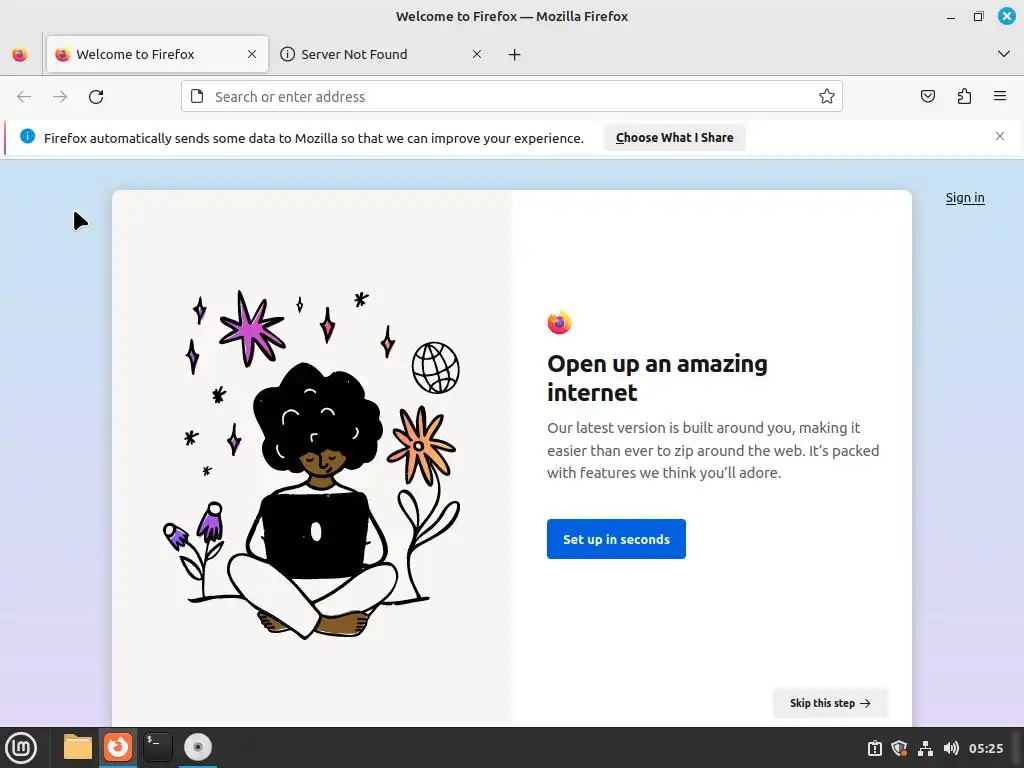Open the Files folder in taskbar
This screenshot has height=768, width=1024.
[x=78, y=747]
